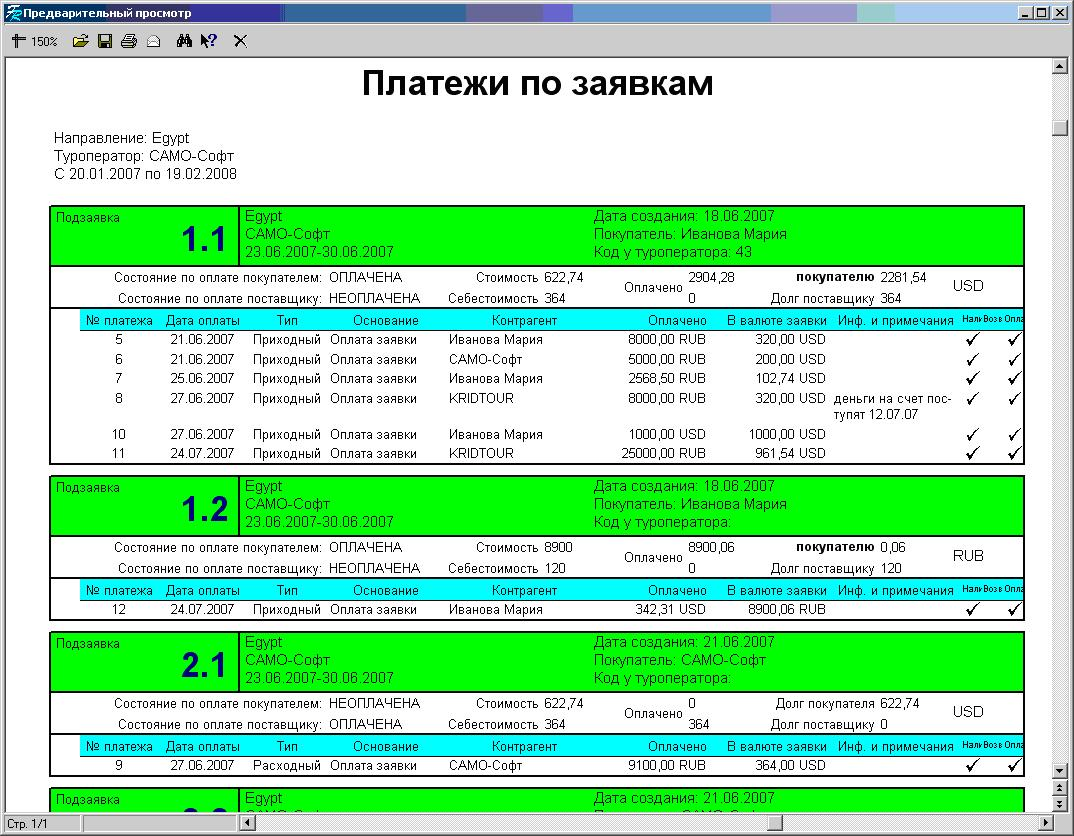Select the zoom scale tool showing 150%
1074x836 pixels.
[33, 40]
